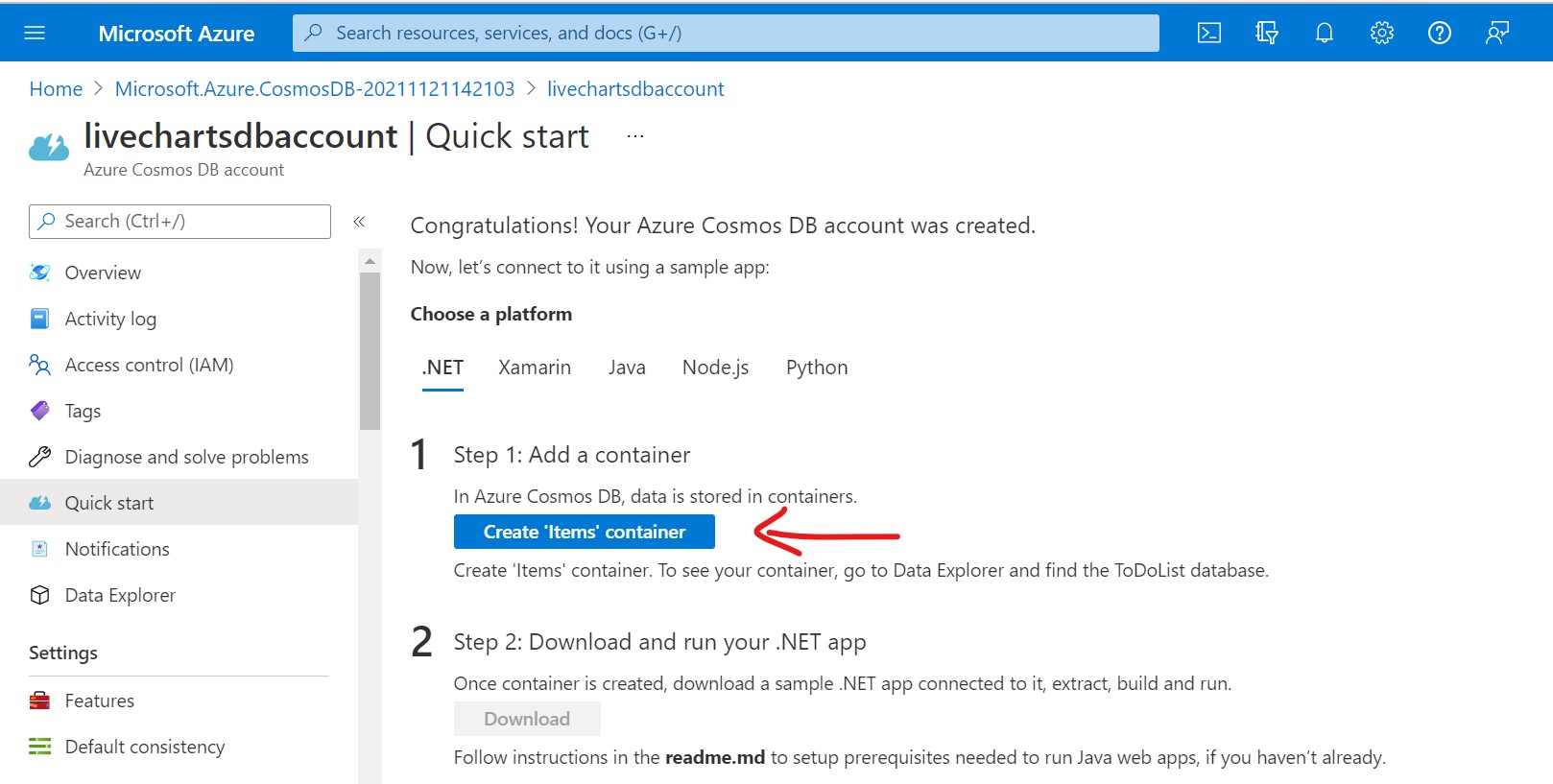The image size is (1553, 784).
Task: Choose the Xamarin platform tab
Action: (535, 368)
